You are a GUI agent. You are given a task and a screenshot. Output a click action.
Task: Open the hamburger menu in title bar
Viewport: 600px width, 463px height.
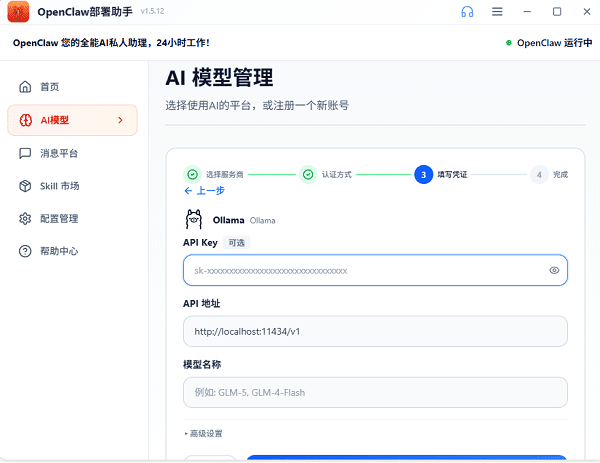(x=497, y=12)
